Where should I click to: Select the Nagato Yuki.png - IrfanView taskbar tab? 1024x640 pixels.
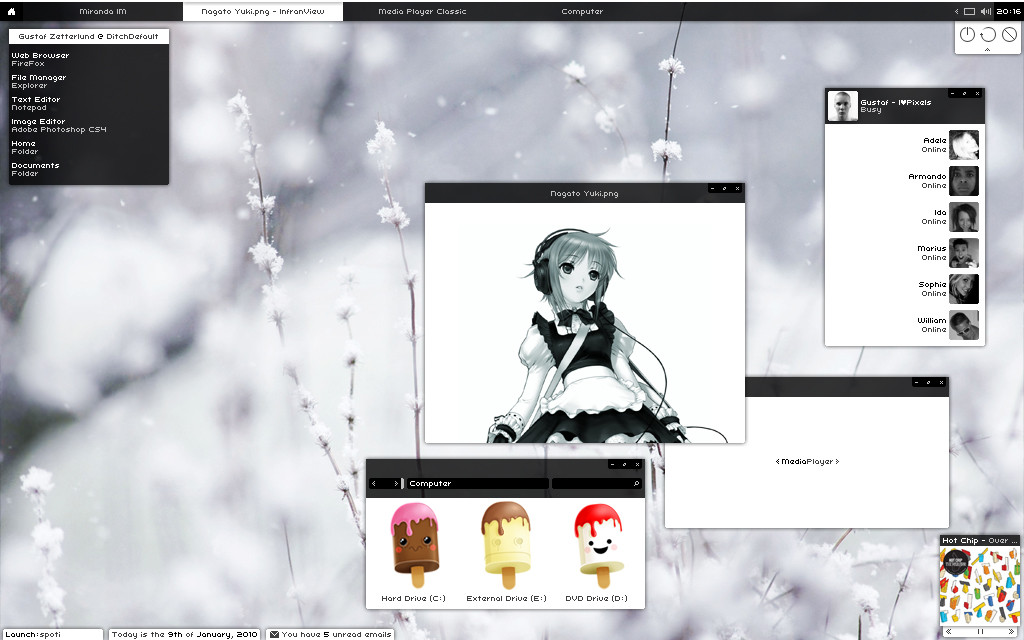point(263,11)
